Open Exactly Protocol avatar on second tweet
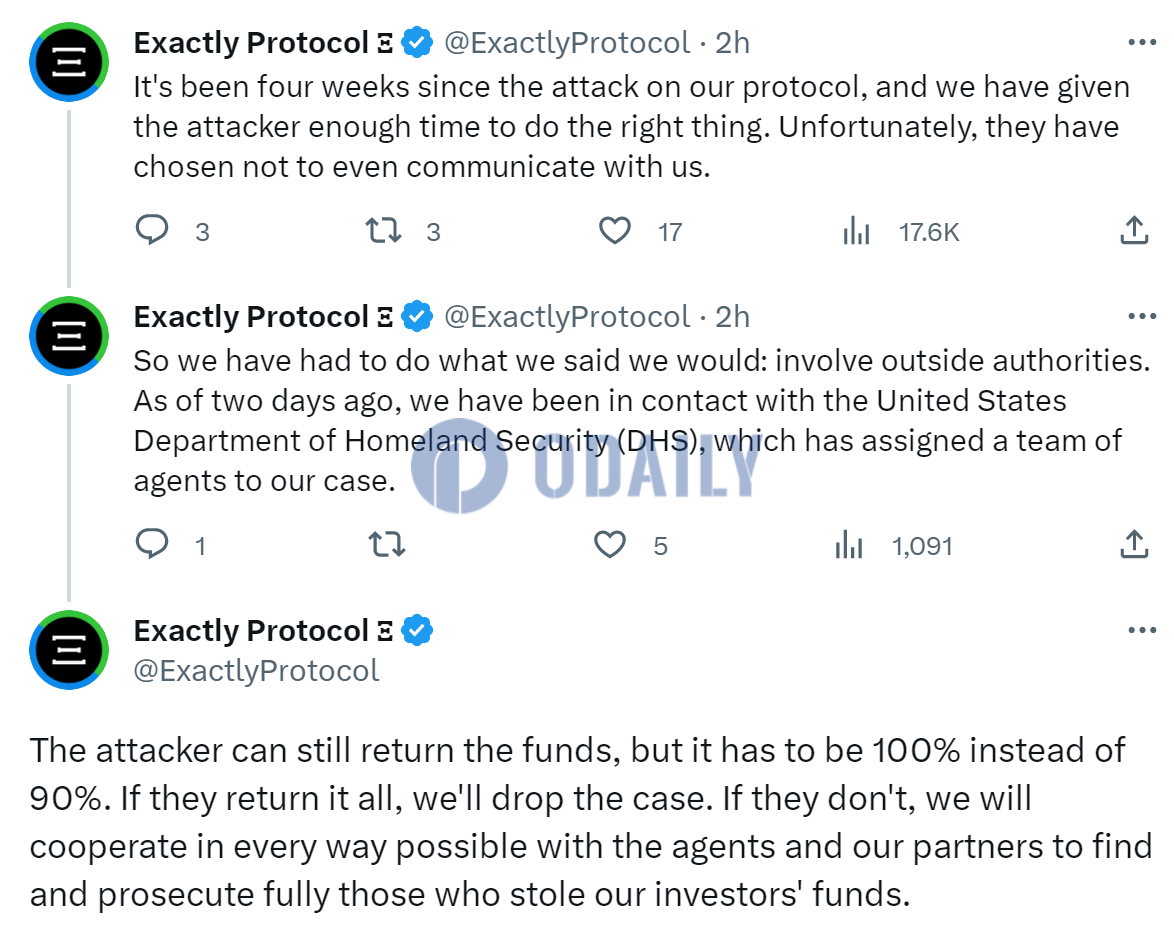 point(69,336)
